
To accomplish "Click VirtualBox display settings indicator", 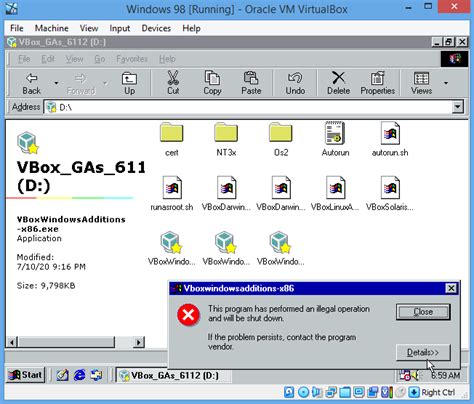I will [359, 392].
